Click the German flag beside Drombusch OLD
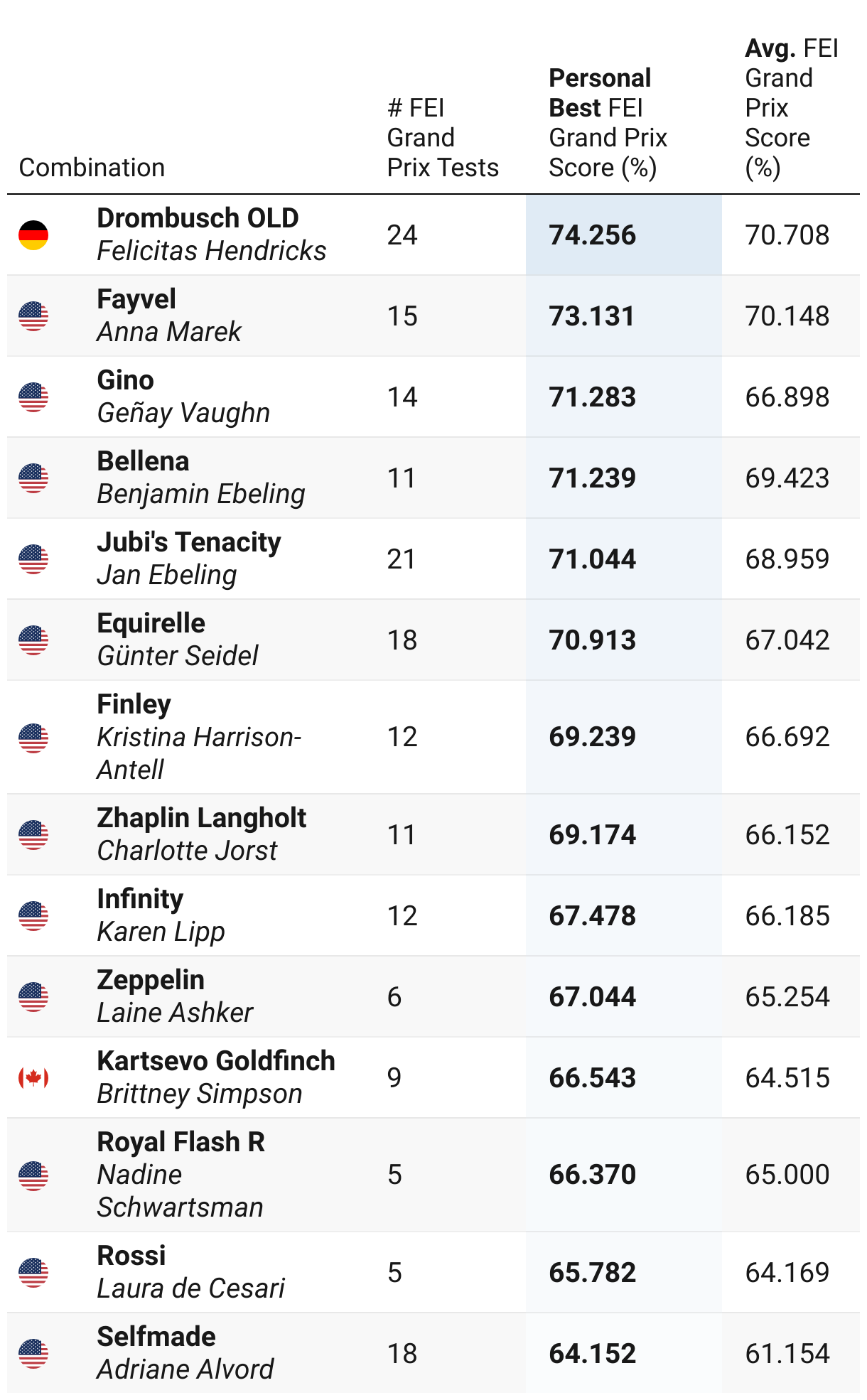 [x=33, y=235]
